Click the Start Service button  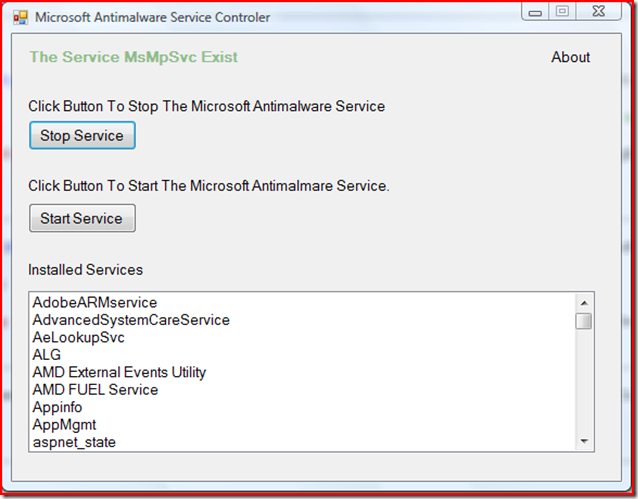(x=82, y=219)
